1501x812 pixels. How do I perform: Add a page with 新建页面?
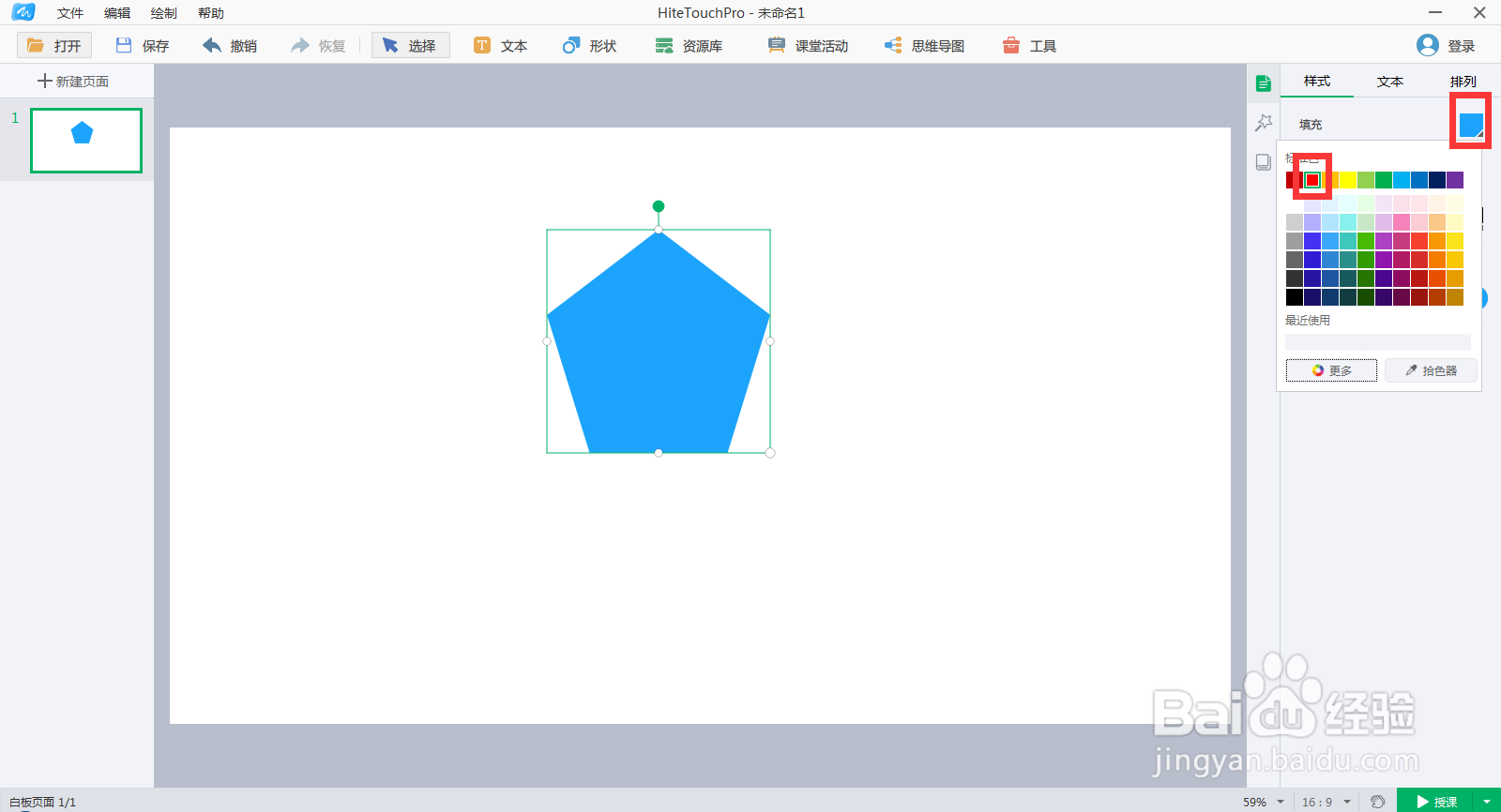pos(73,82)
